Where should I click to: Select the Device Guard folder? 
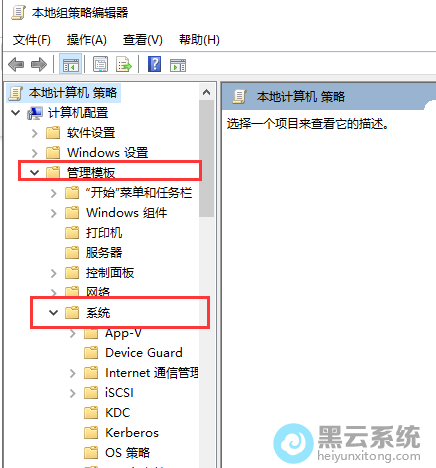pos(144,353)
